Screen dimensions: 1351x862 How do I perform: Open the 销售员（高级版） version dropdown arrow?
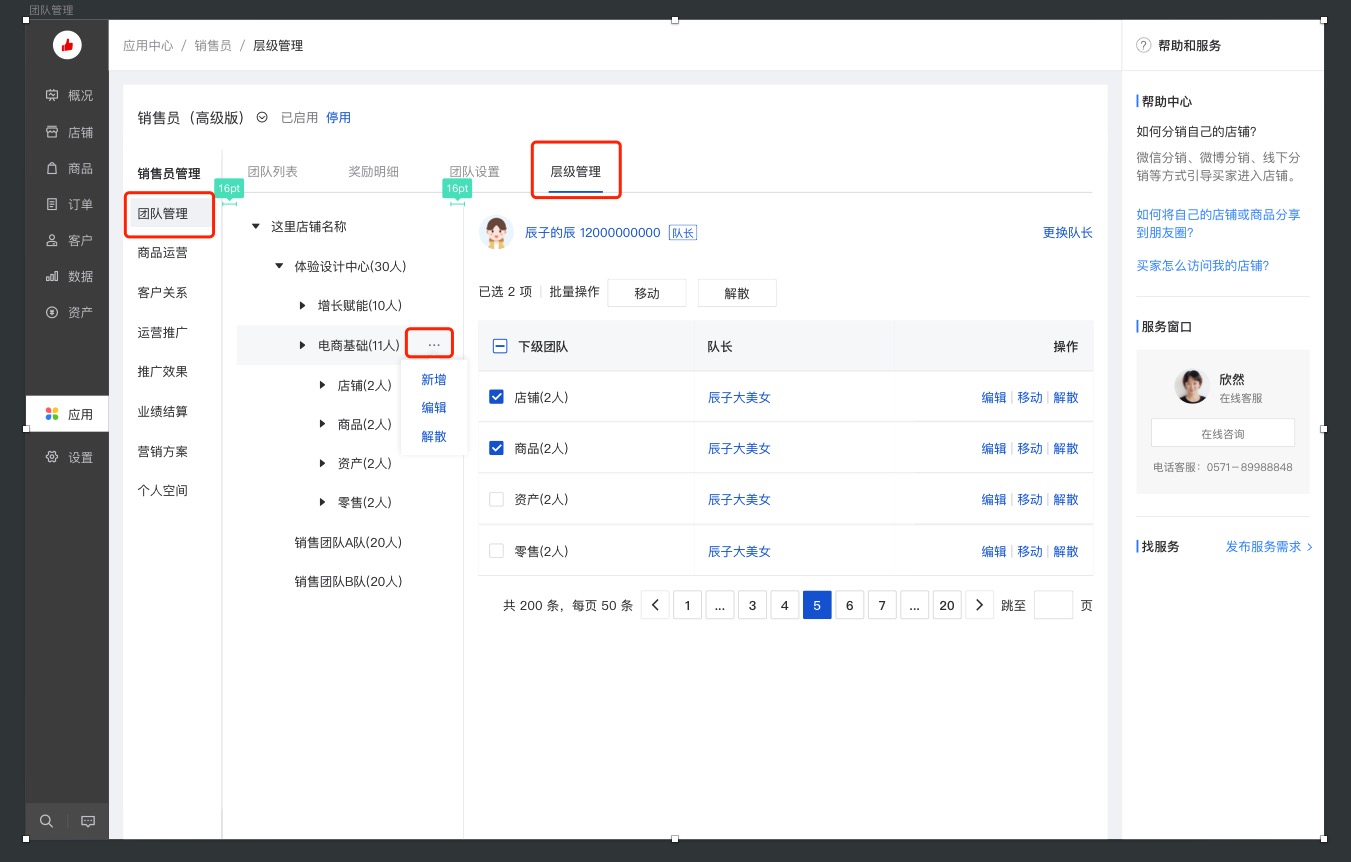pyautogui.click(x=262, y=117)
